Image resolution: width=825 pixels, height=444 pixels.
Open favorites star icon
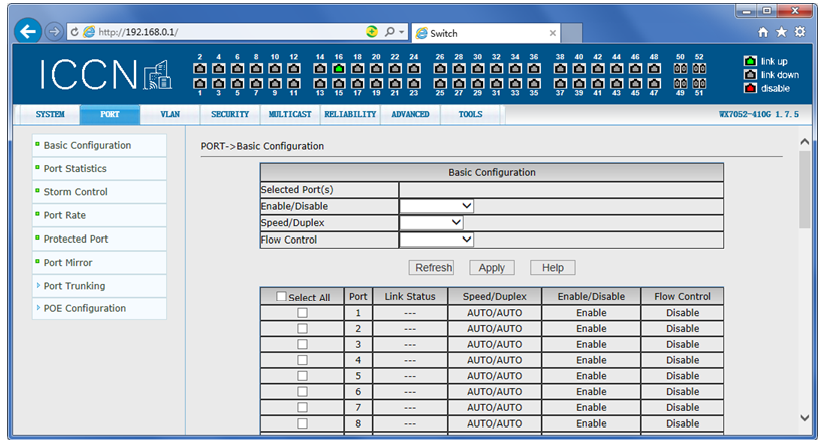tap(781, 32)
